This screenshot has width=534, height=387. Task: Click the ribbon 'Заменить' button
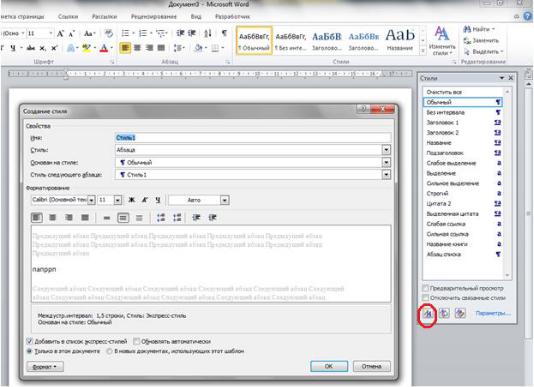482,41
